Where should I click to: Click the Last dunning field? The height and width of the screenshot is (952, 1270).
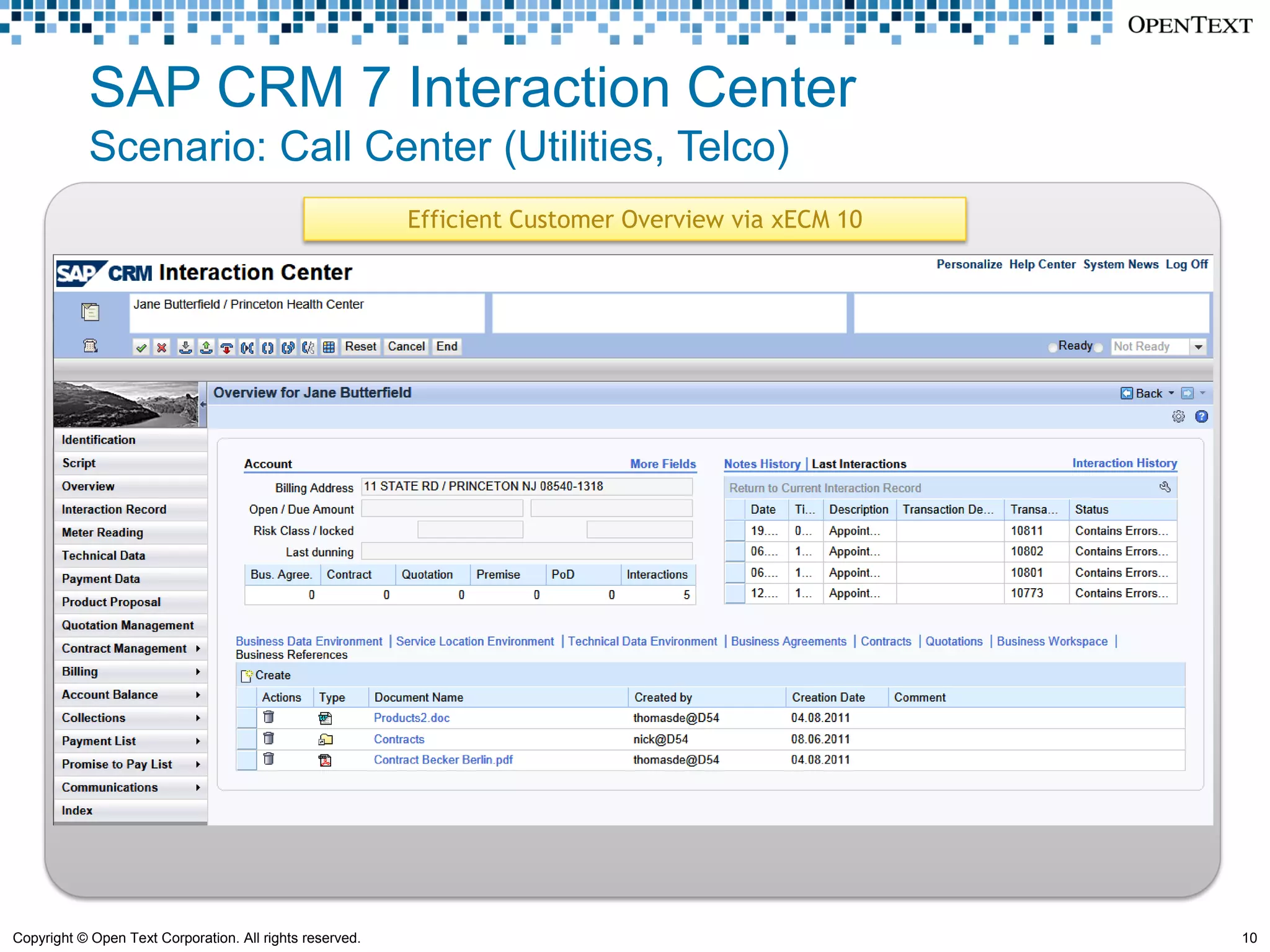pyautogui.click(x=526, y=551)
